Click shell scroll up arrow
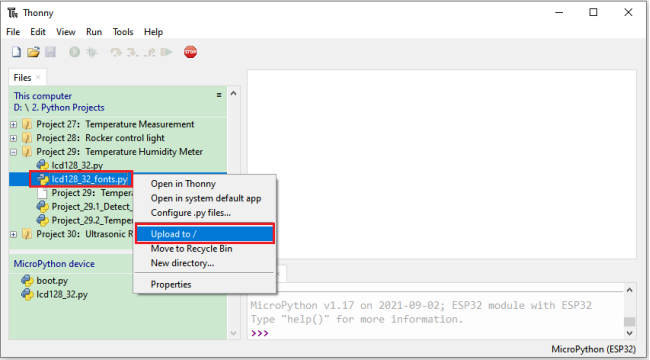Viewport: 650px width, 360px height. tap(630, 290)
